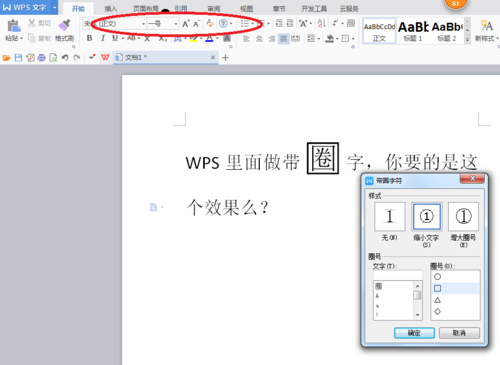Apply yellow text highlight color
500x365 pixels.
(x=193, y=39)
